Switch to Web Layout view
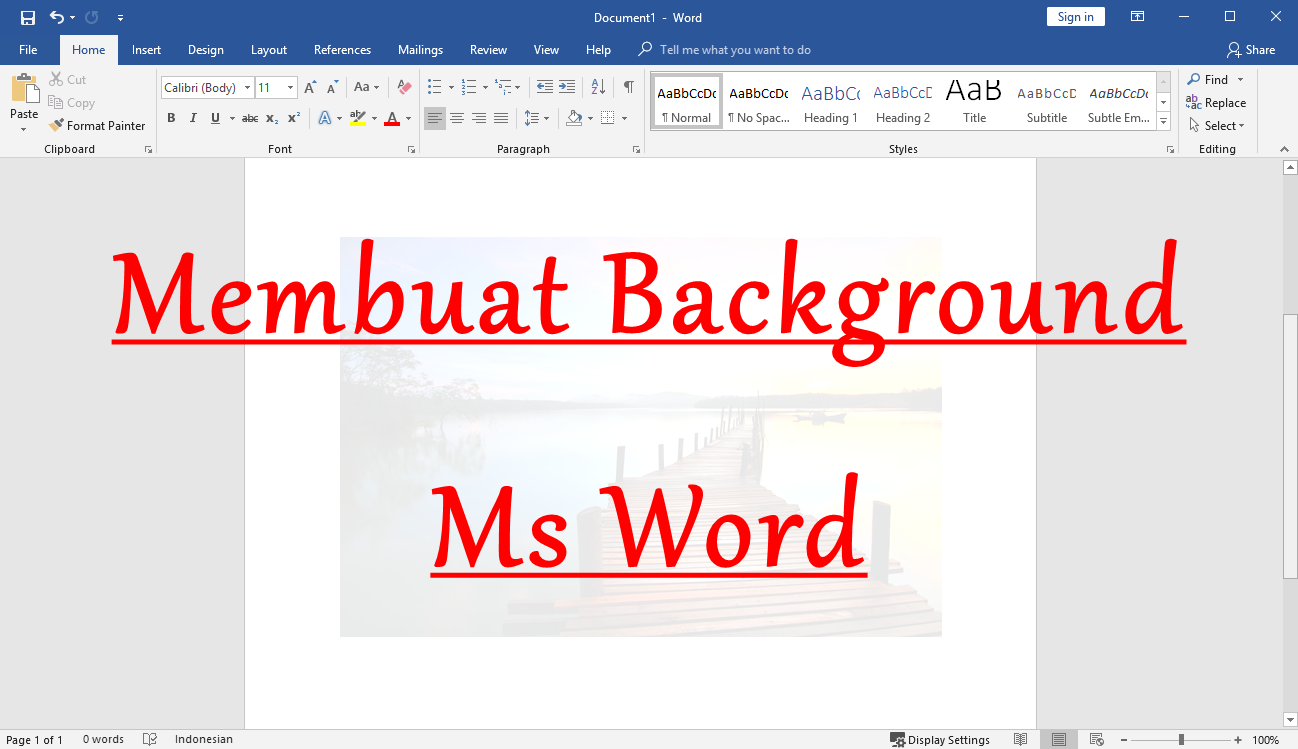 tap(1097, 740)
